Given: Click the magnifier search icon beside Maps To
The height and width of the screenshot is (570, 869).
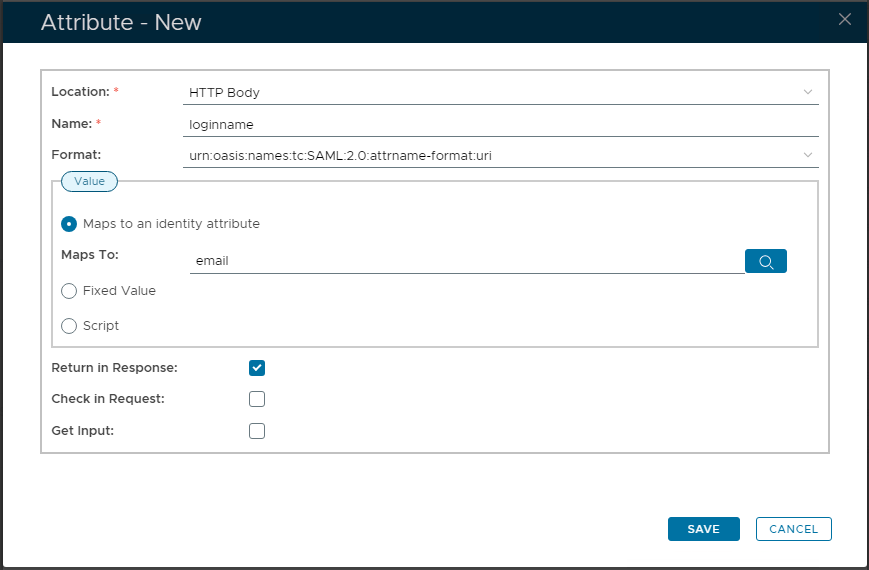Looking at the screenshot, I should coord(766,261).
